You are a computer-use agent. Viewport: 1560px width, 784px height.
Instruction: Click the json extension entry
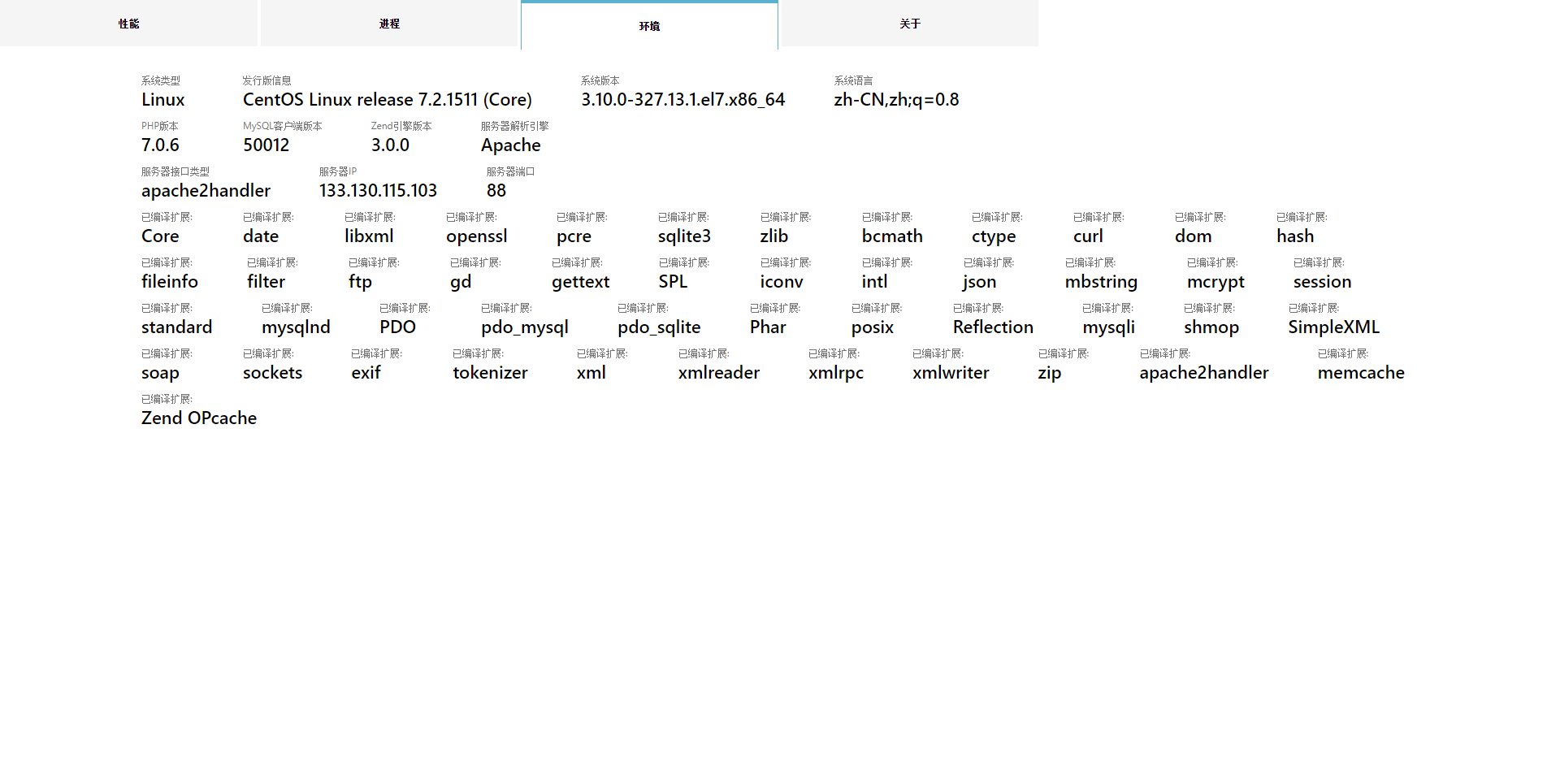click(979, 282)
